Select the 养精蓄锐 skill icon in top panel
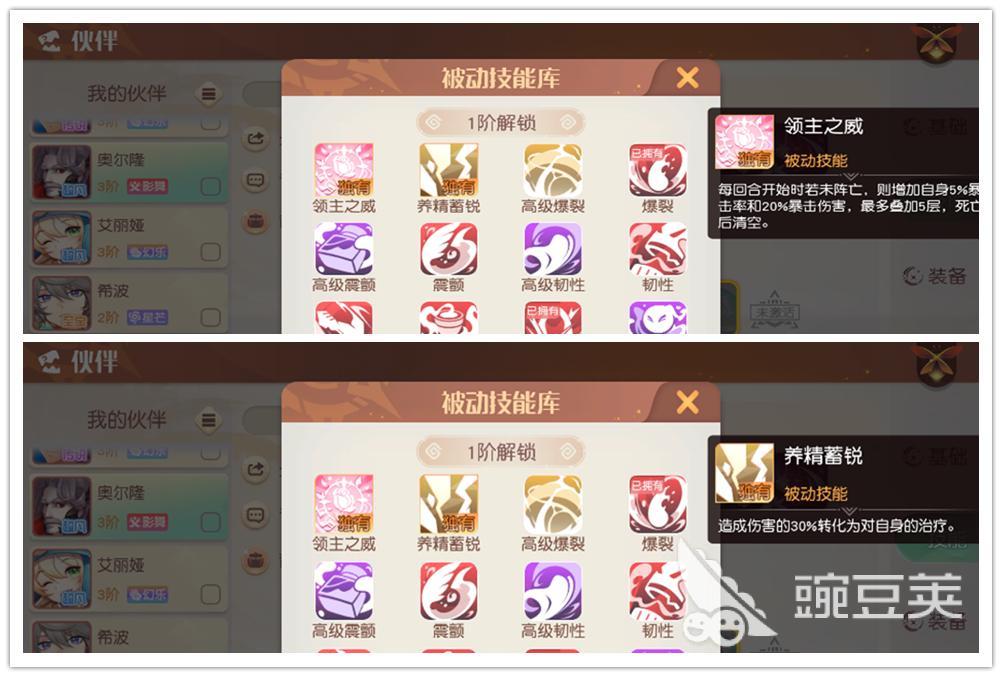Screen dimensions: 1002x677 (448, 171)
